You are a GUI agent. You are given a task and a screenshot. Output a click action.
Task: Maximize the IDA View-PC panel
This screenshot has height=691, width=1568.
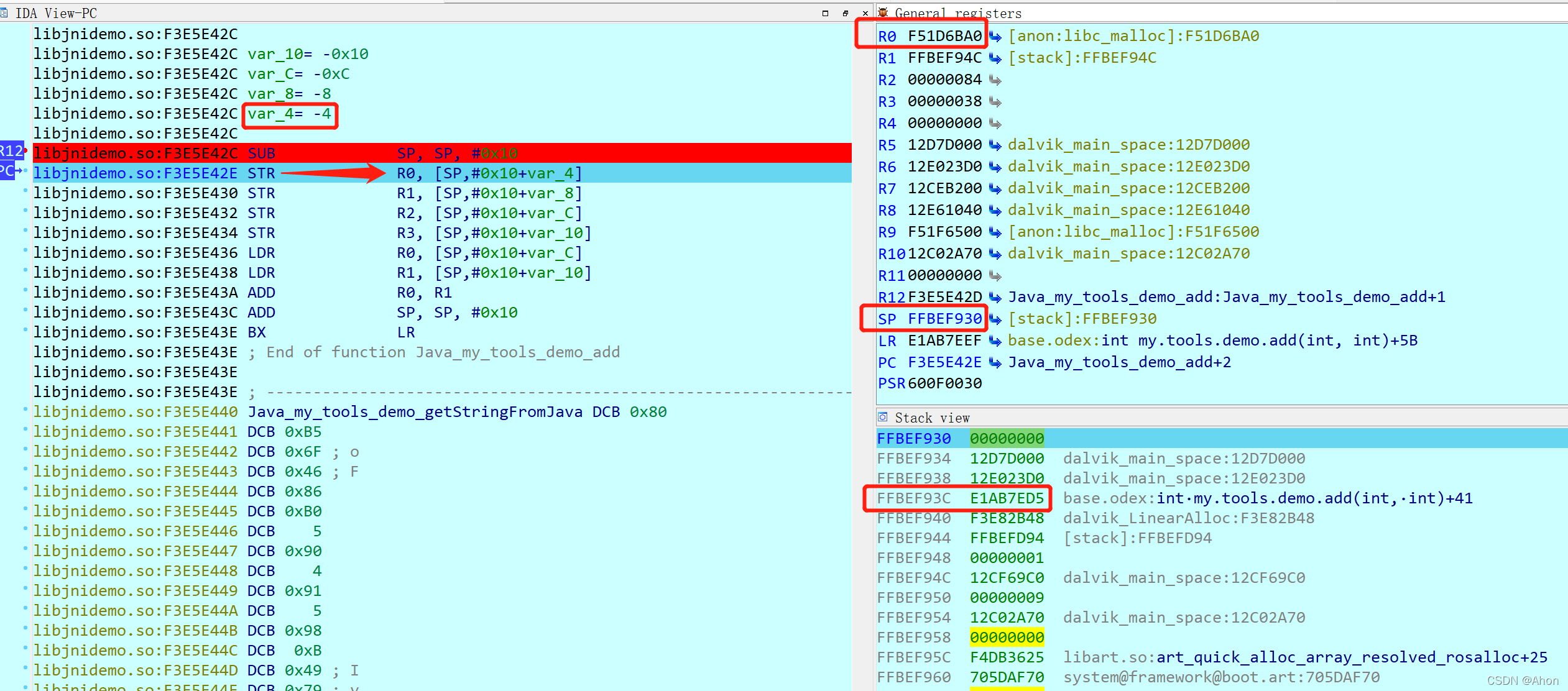tap(825, 13)
